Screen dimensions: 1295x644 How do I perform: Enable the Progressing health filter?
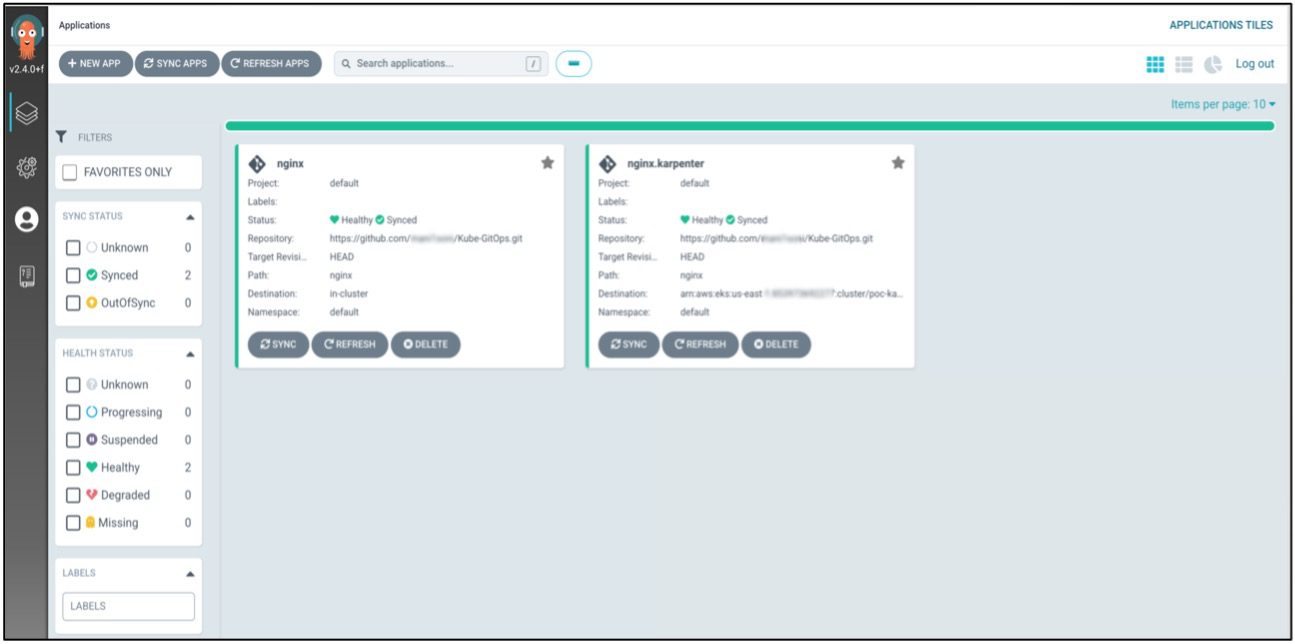(73, 412)
